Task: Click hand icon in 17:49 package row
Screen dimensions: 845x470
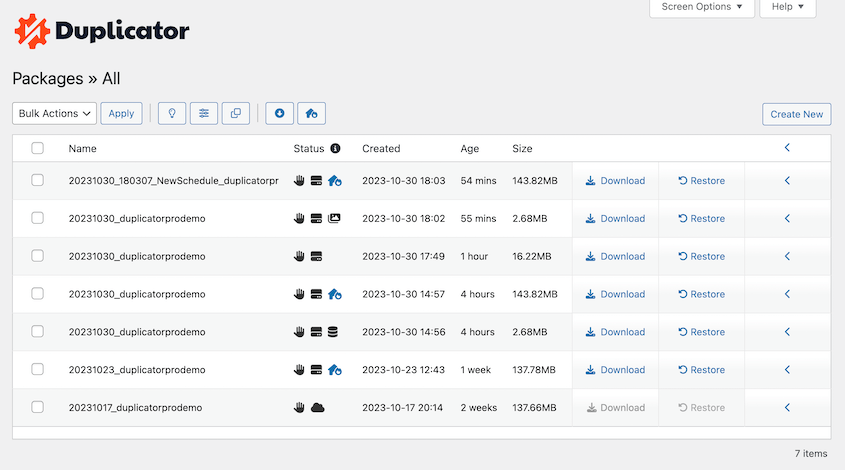Action: coord(299,256)
